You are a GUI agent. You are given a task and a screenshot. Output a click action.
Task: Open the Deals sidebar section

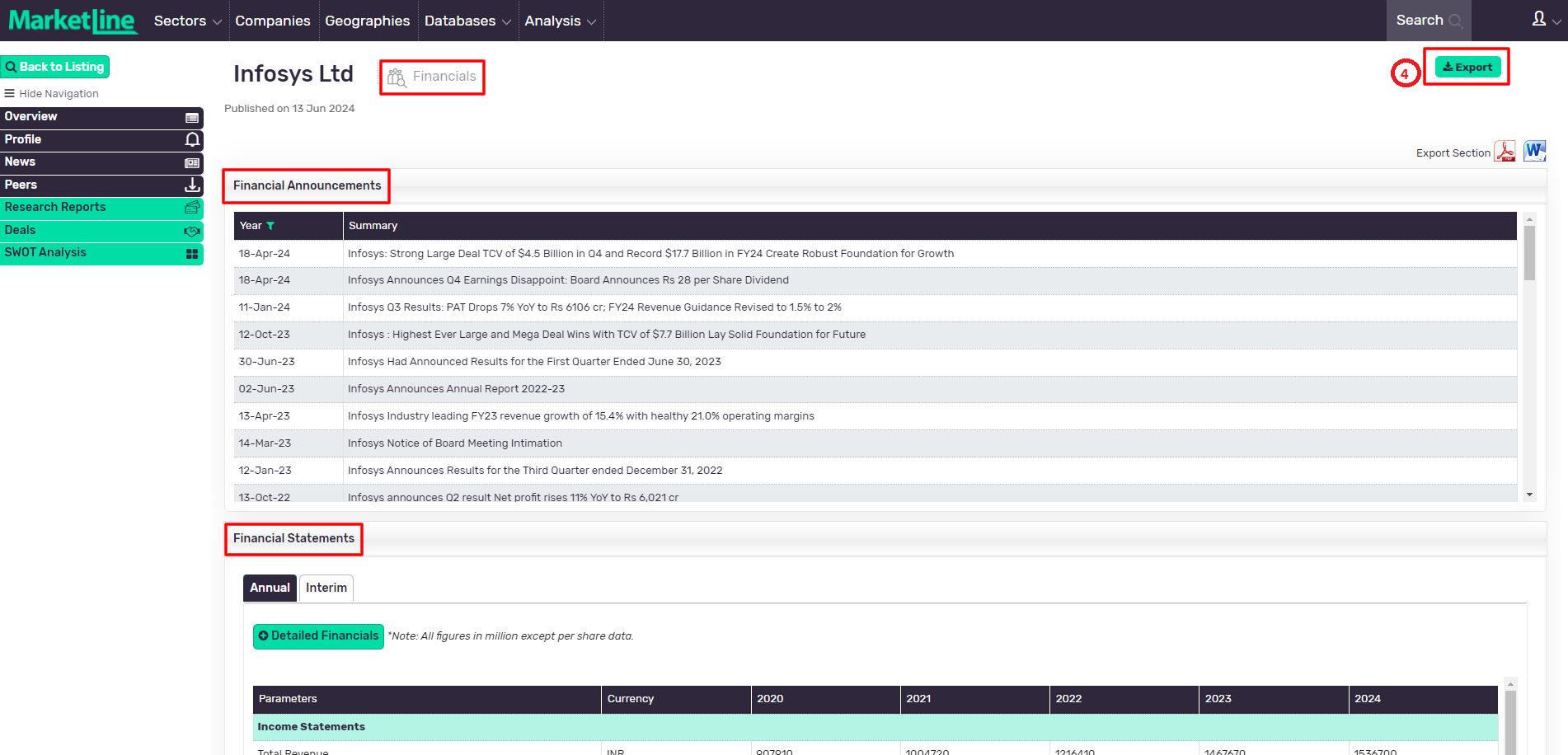coord(101,230)
